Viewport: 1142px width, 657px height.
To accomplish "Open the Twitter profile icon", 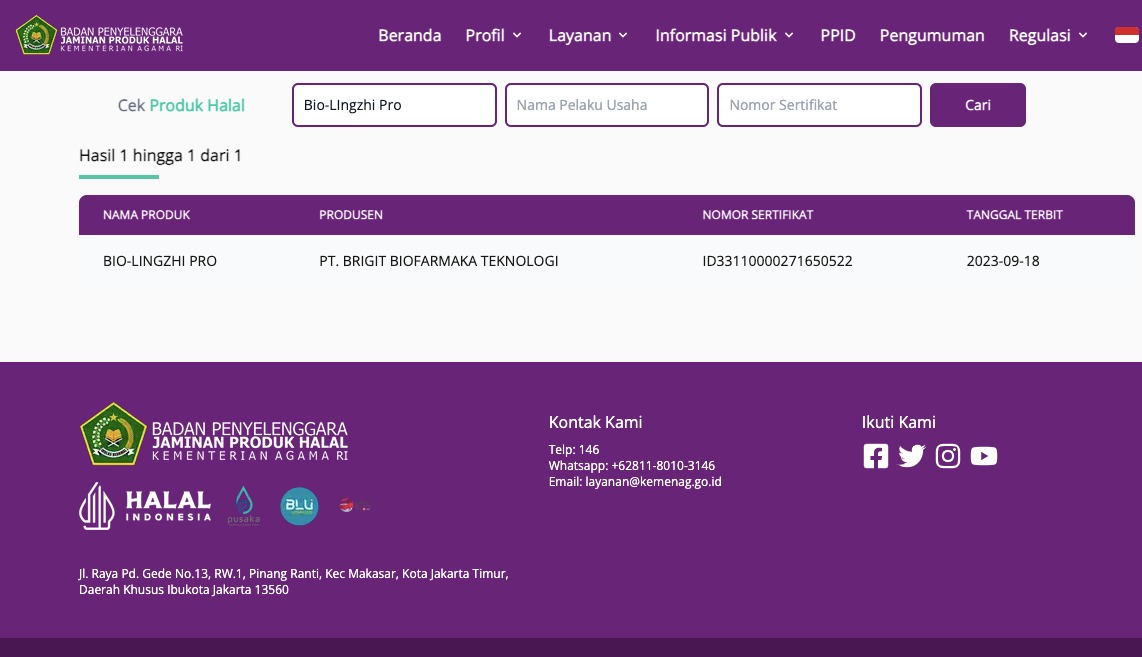I will pos(911,456).
